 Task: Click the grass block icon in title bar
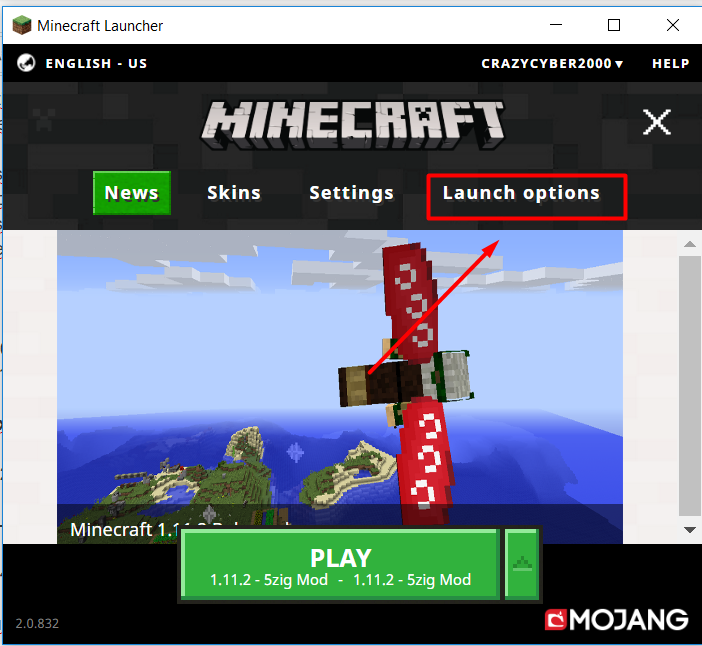(21, 24)
